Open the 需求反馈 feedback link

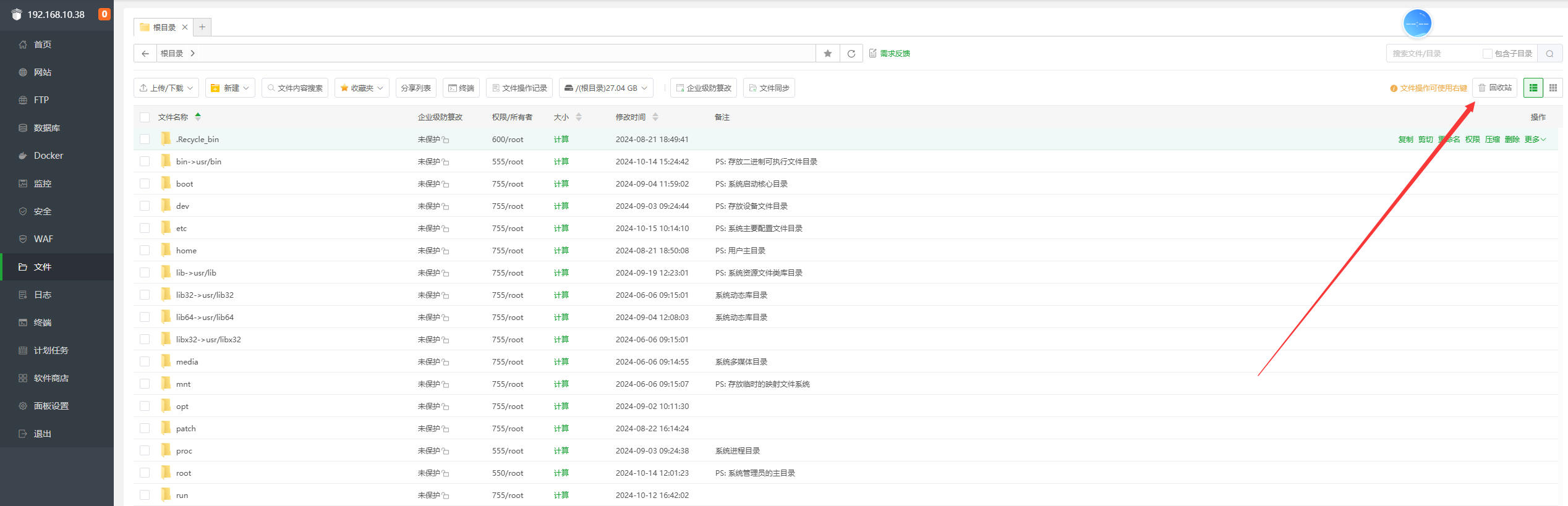(x=890, y=54)
